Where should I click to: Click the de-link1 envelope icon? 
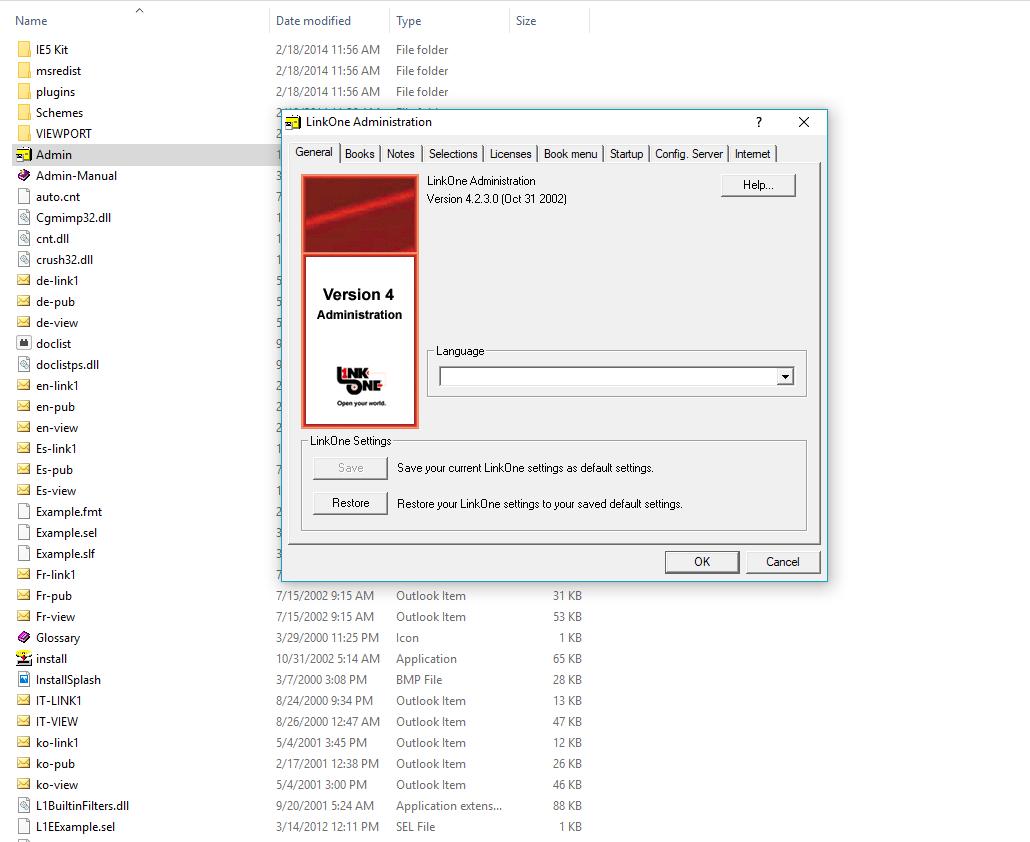pyautogui.click(x=24, y=280)
